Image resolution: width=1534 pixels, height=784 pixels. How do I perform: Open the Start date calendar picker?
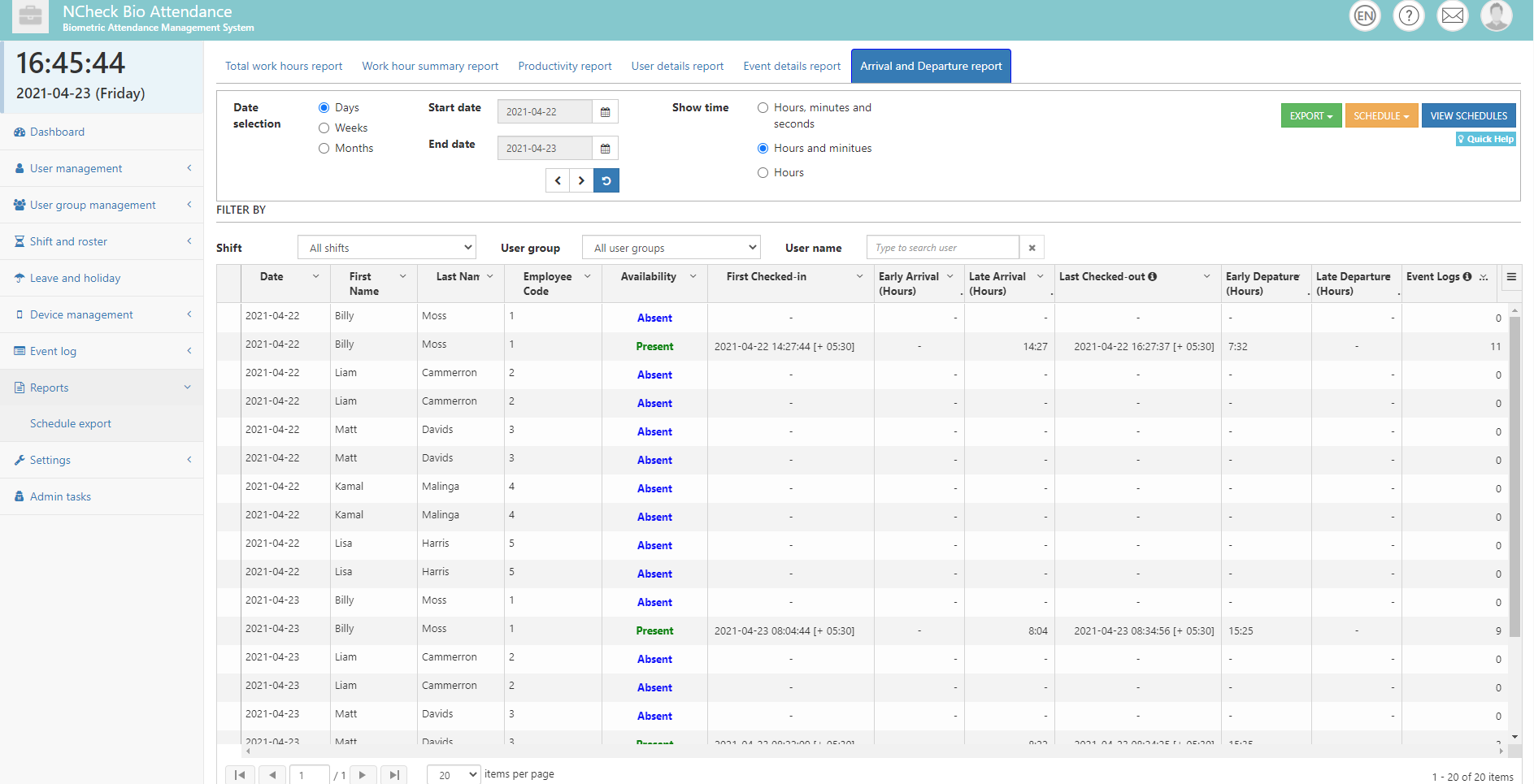tap(605, 112)
